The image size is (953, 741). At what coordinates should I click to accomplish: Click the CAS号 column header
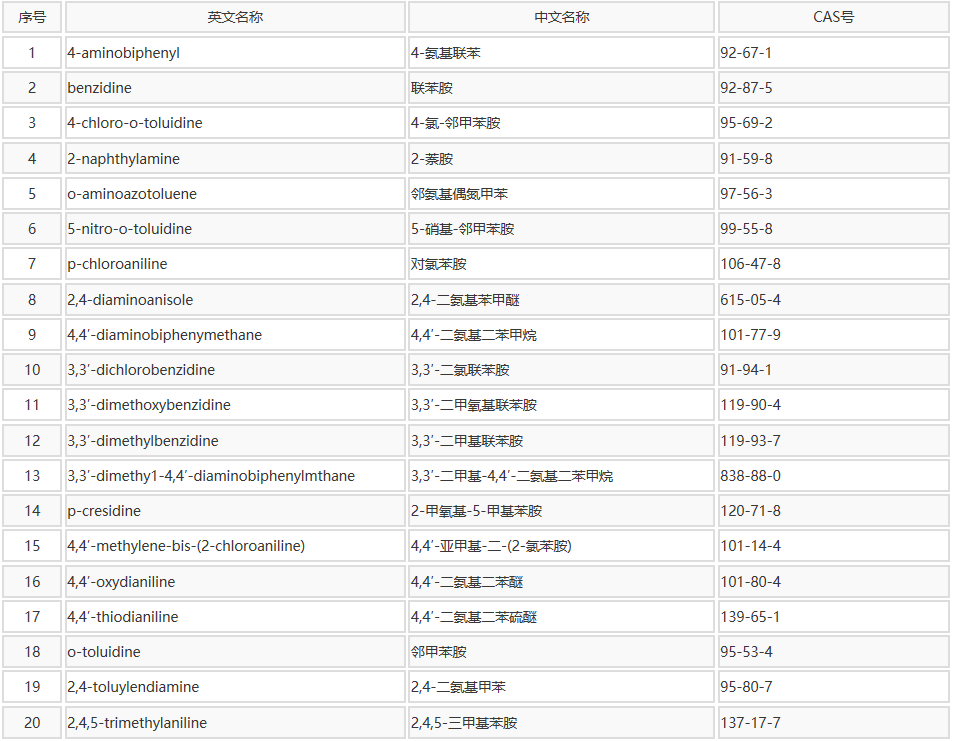coord(833,17)
